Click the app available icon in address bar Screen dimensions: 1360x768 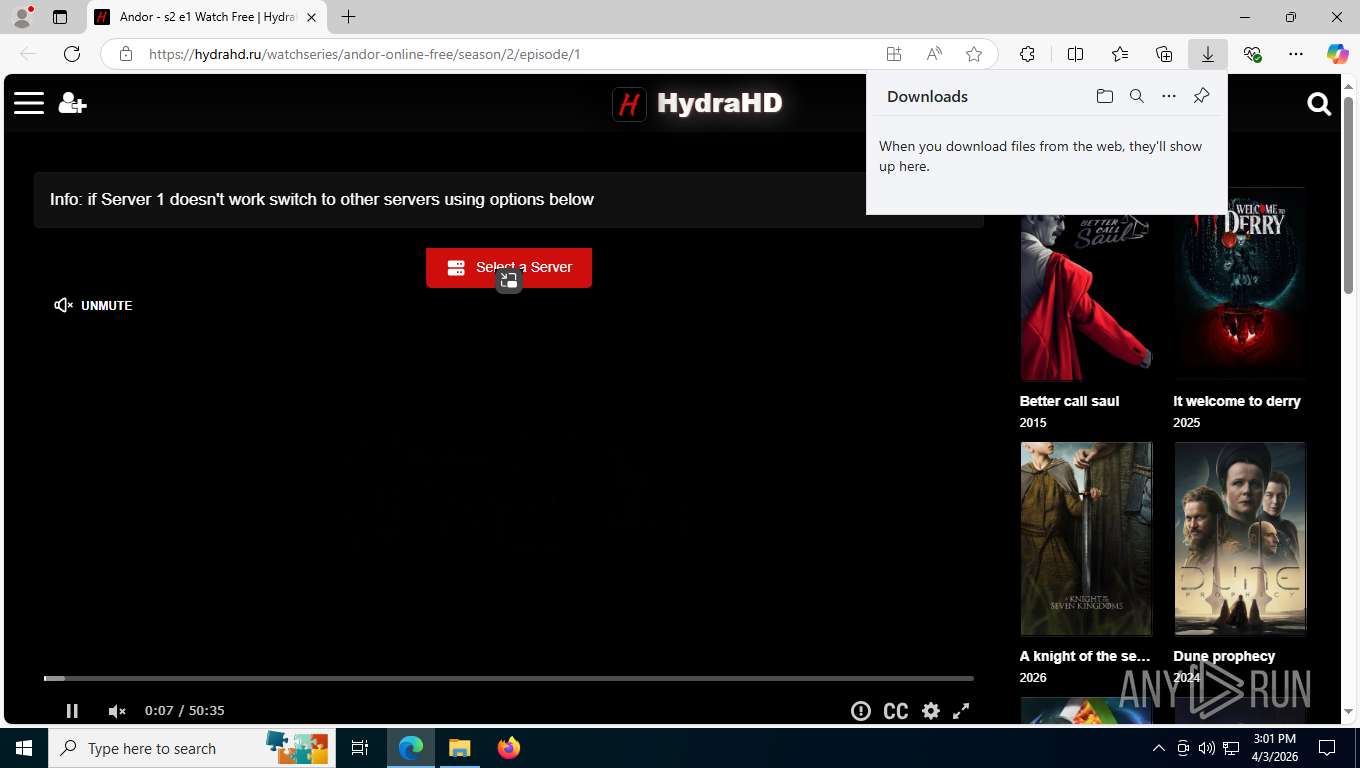(894, 54)
